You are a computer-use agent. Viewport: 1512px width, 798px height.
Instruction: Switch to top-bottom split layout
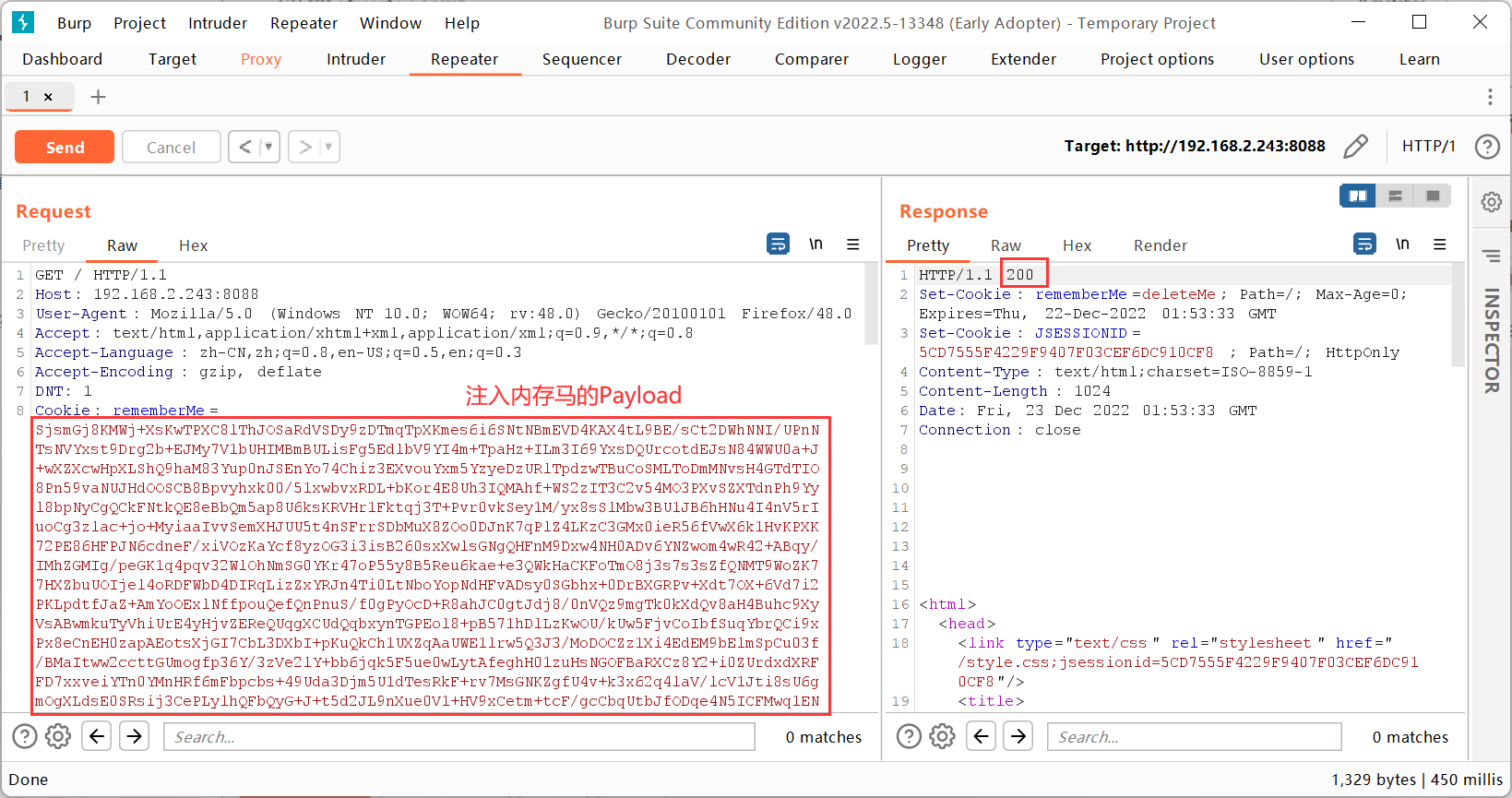1395,196
